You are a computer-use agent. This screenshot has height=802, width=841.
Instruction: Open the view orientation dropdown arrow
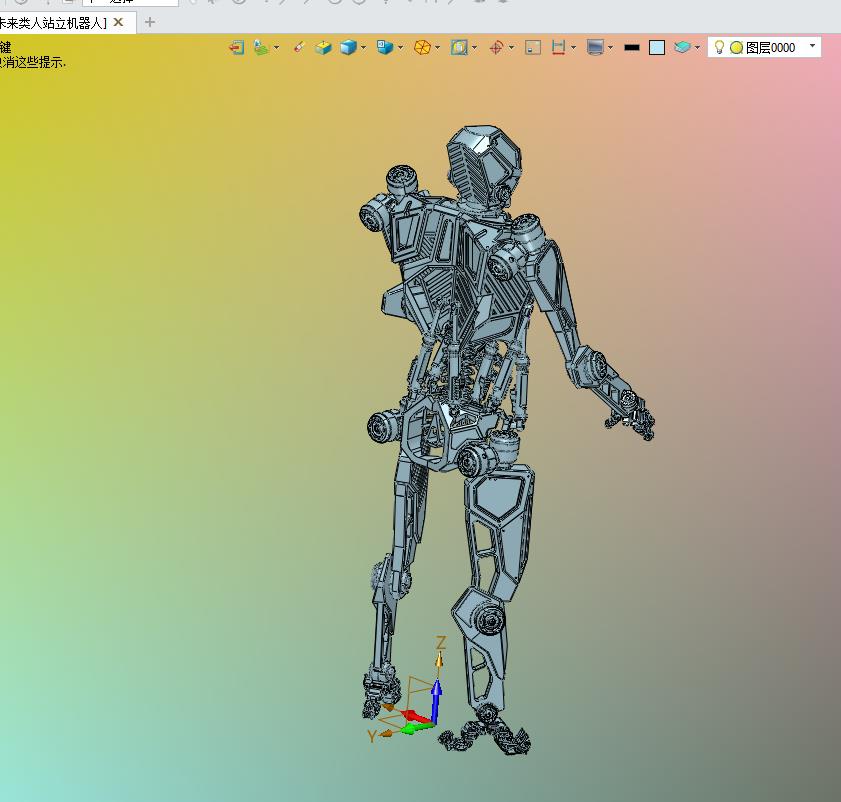[x=401, y=48]
